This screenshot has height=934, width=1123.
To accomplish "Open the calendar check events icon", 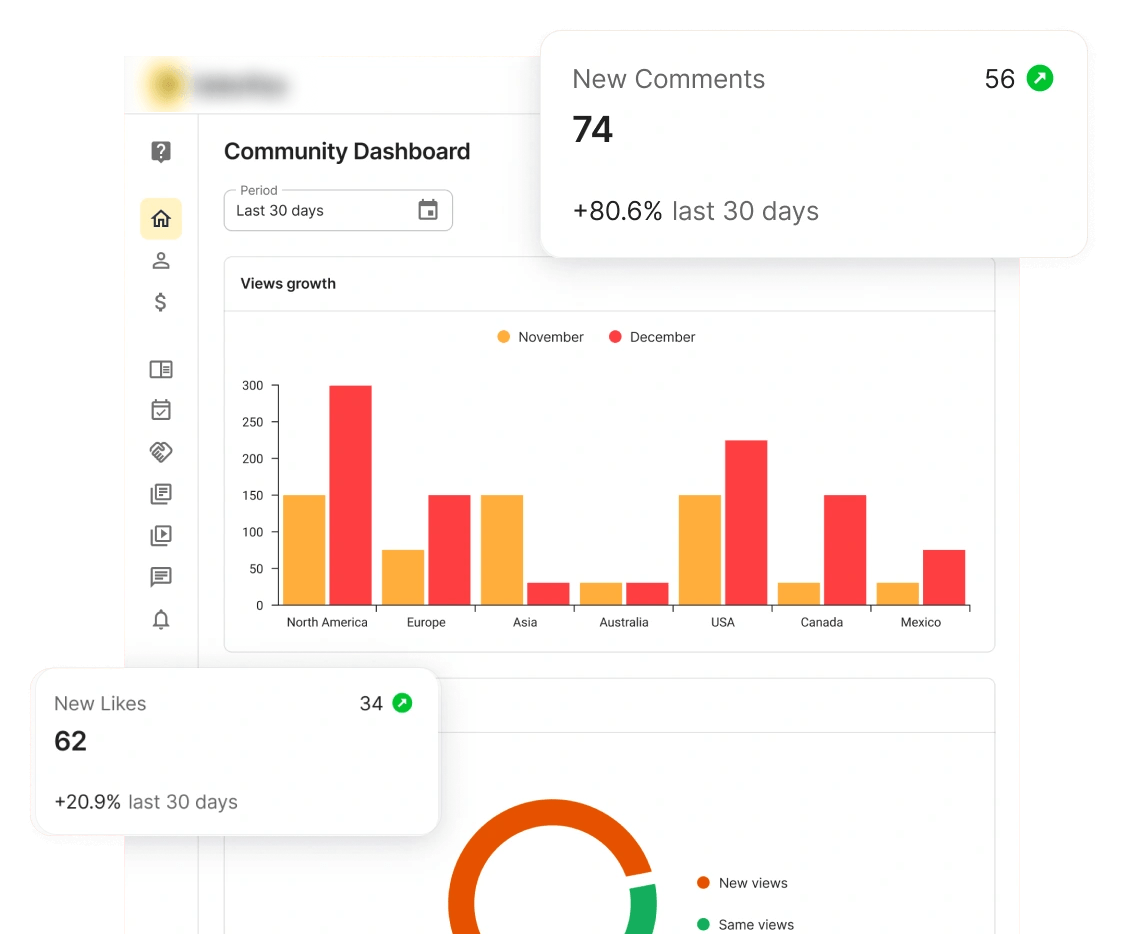I will [x=161, y=410].
